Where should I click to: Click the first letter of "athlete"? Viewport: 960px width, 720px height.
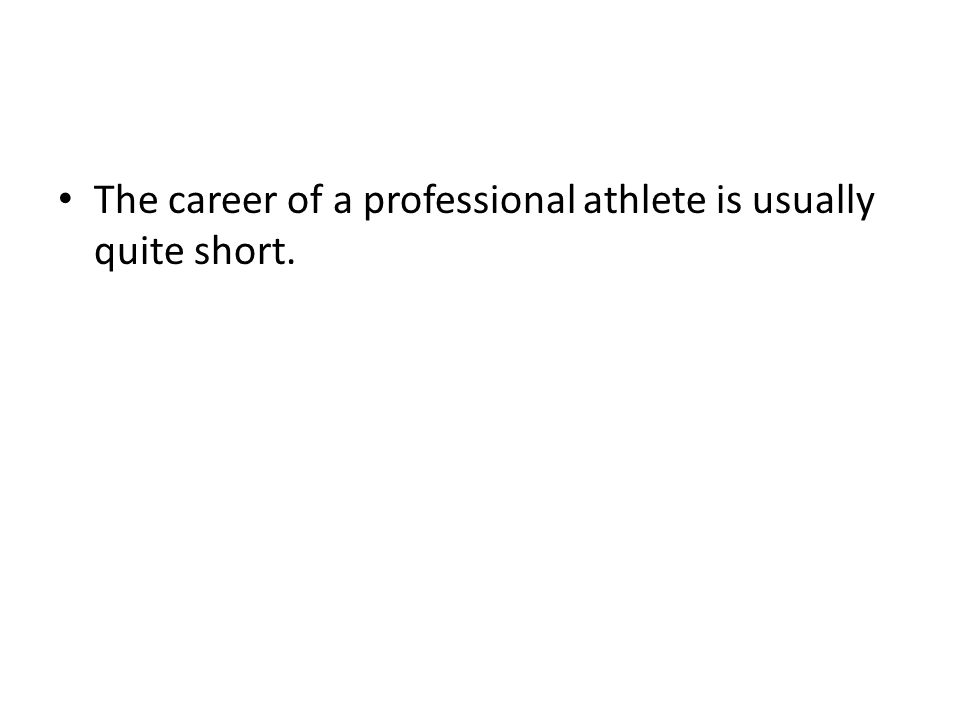point(593,203)
